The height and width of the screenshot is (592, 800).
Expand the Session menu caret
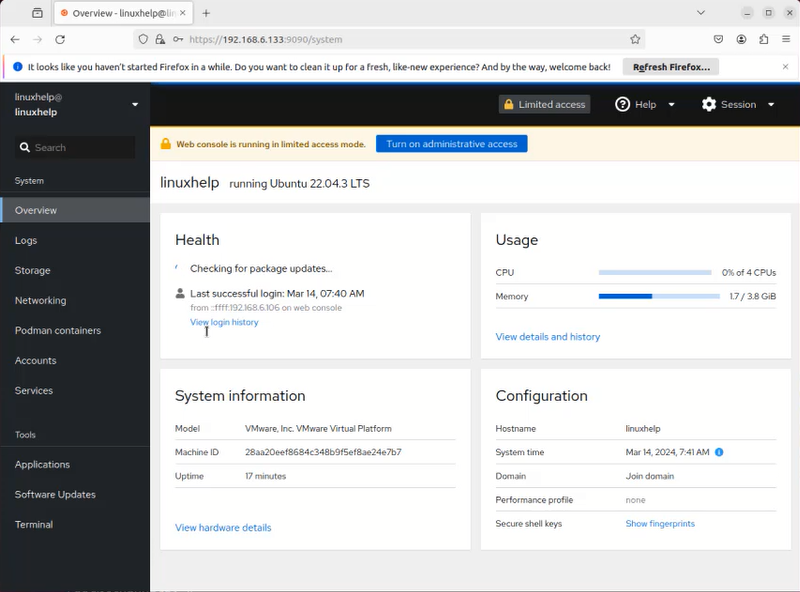771,105
